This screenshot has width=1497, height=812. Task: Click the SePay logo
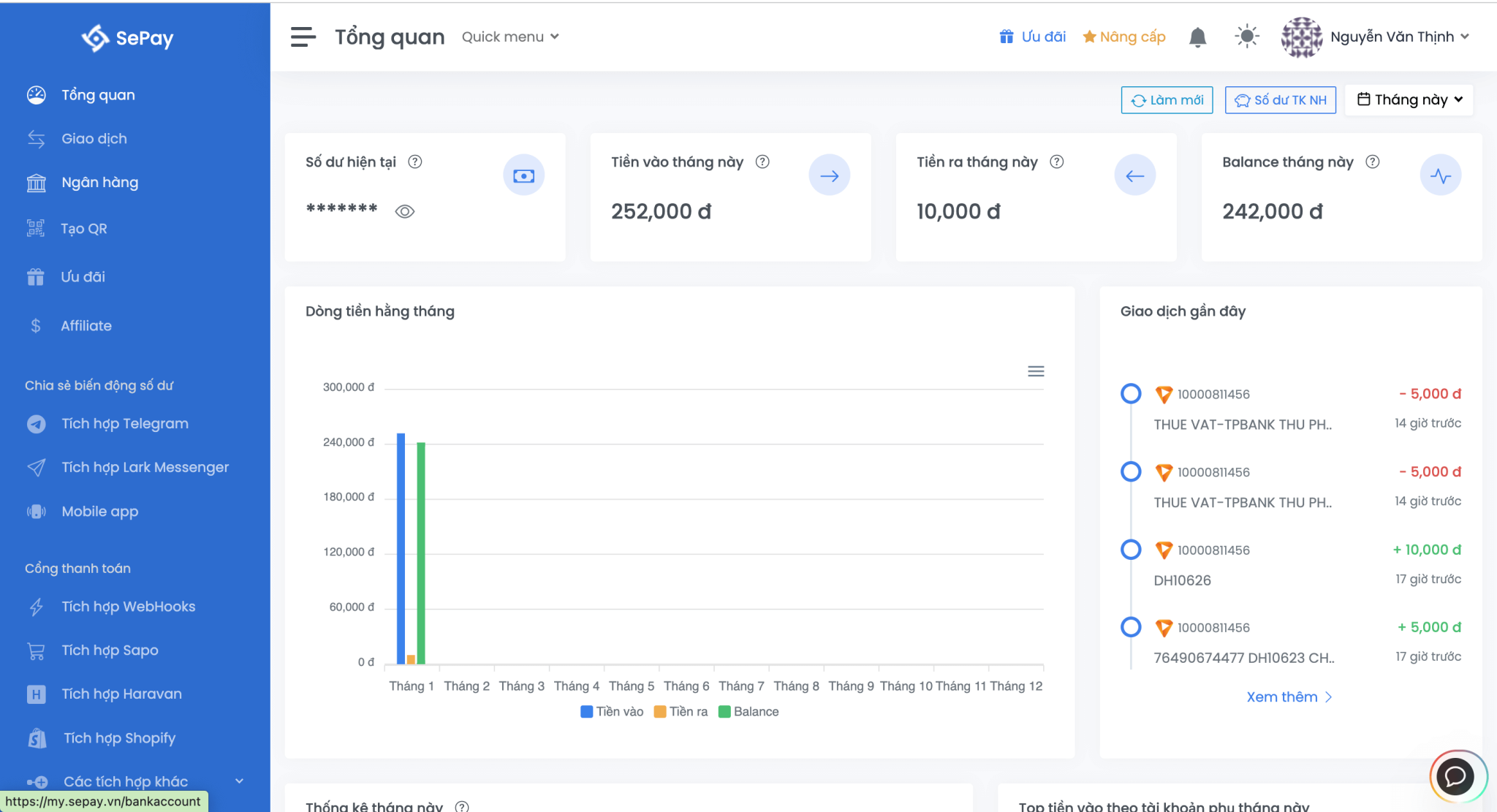128,38
